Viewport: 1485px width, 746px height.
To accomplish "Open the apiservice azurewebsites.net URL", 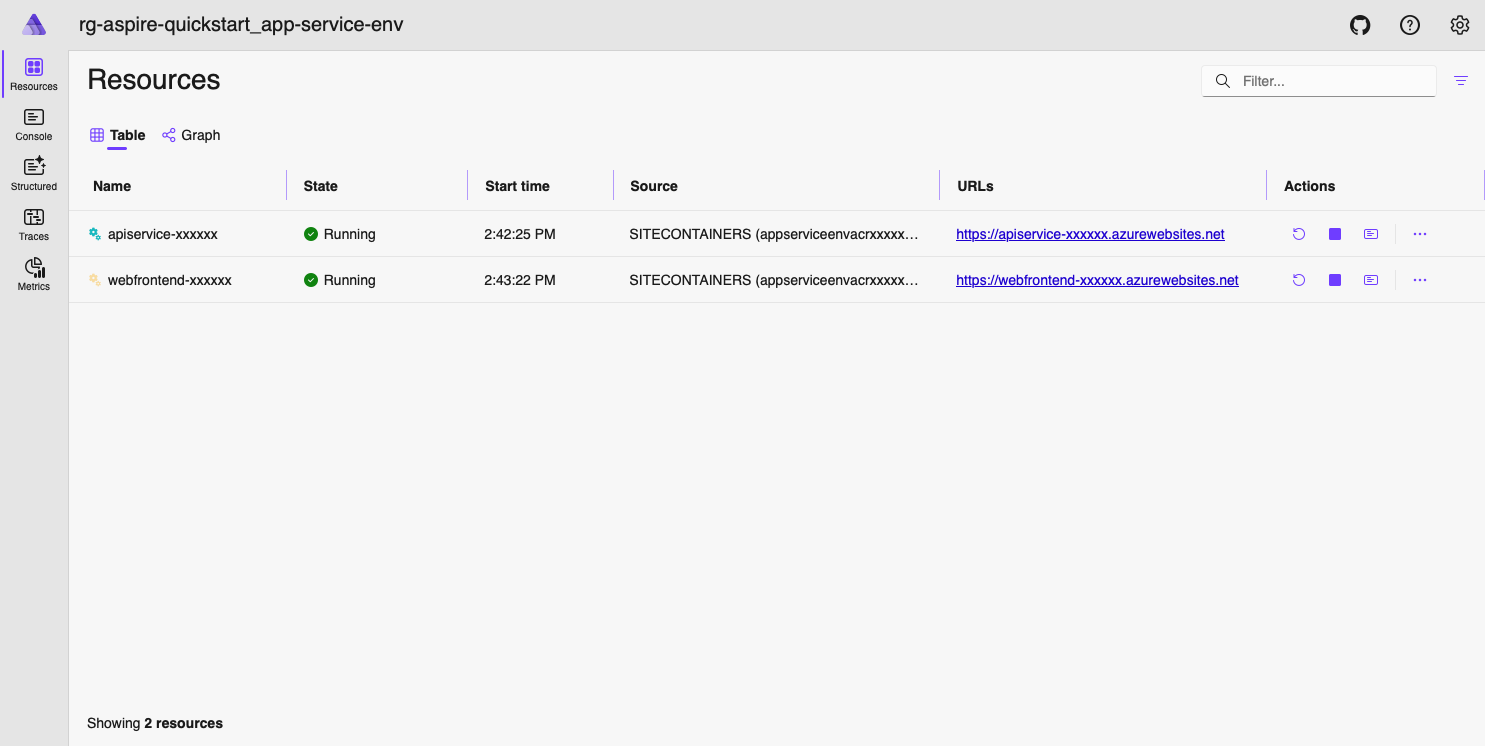I will pos(1090,233).
